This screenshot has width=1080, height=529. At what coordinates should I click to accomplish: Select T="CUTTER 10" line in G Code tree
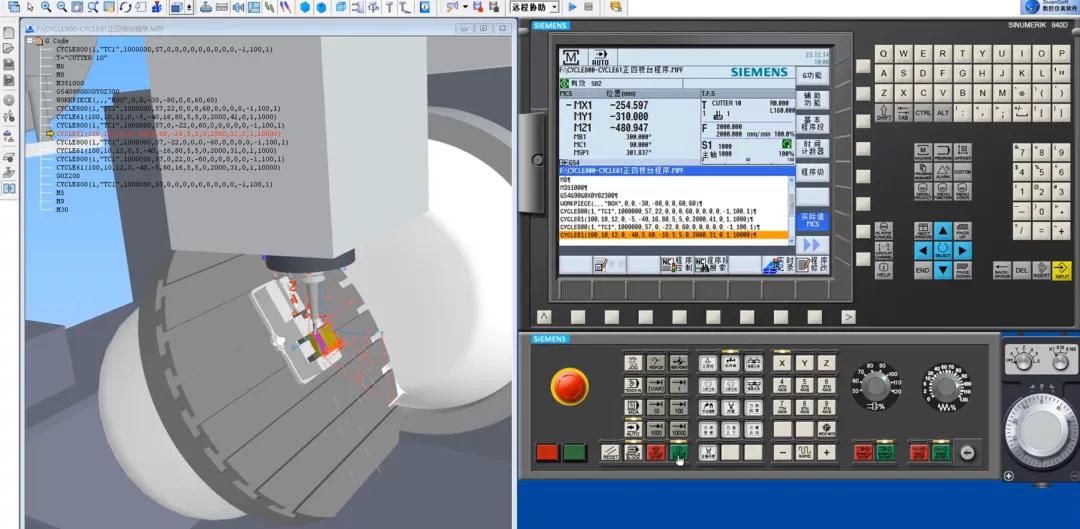(x=81, y=58)
